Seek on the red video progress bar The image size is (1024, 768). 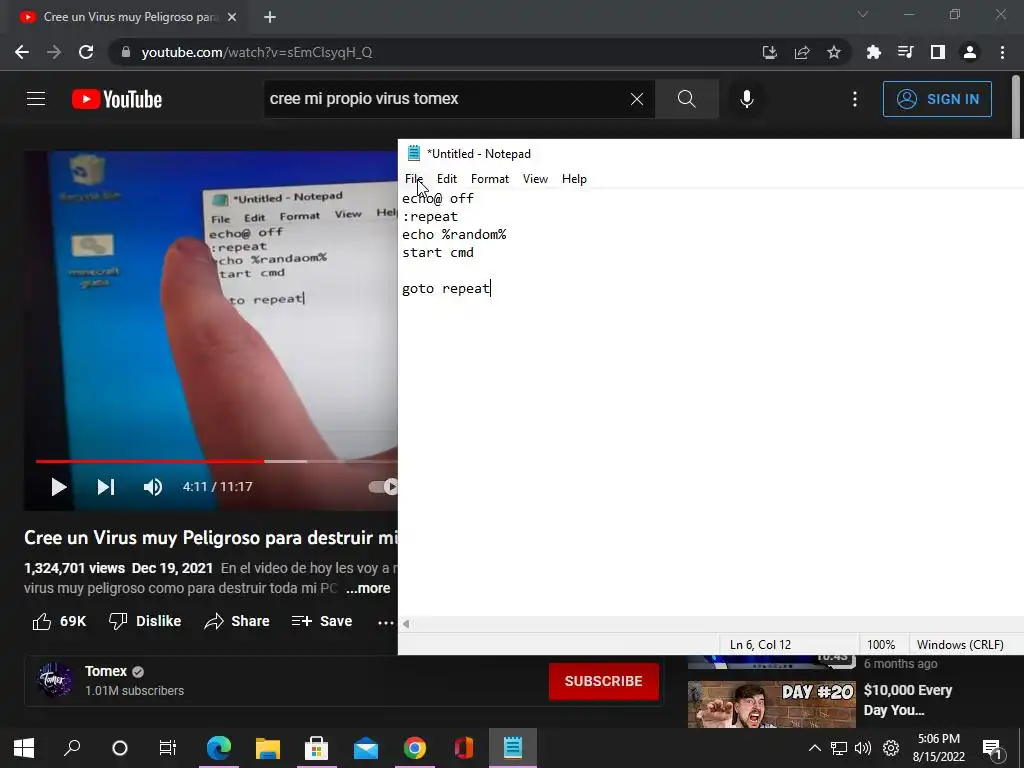tap(150, 461)
